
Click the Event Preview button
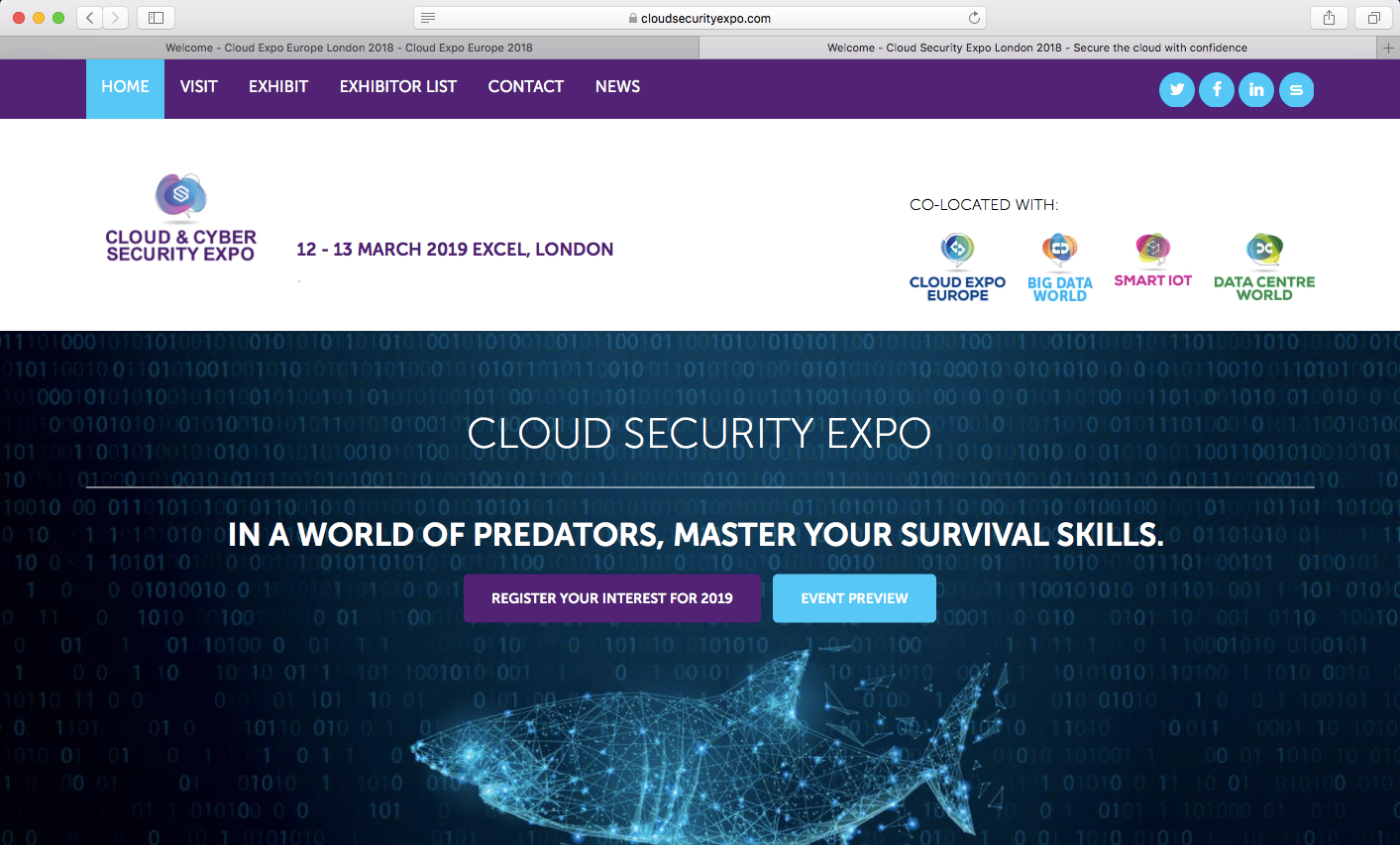tap(854, 598)
